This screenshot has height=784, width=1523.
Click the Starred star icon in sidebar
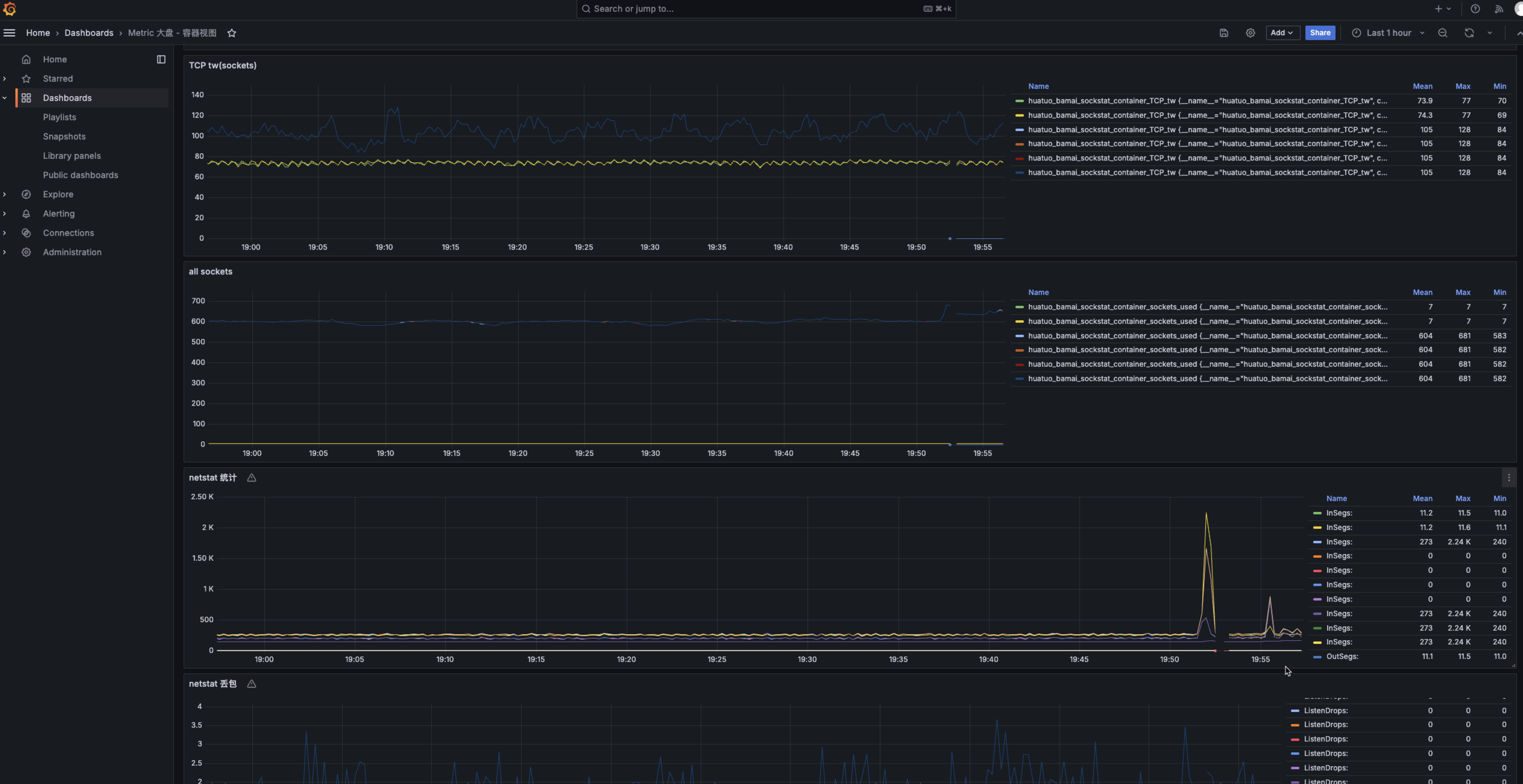pyautogui.click(x=26, y=79)
